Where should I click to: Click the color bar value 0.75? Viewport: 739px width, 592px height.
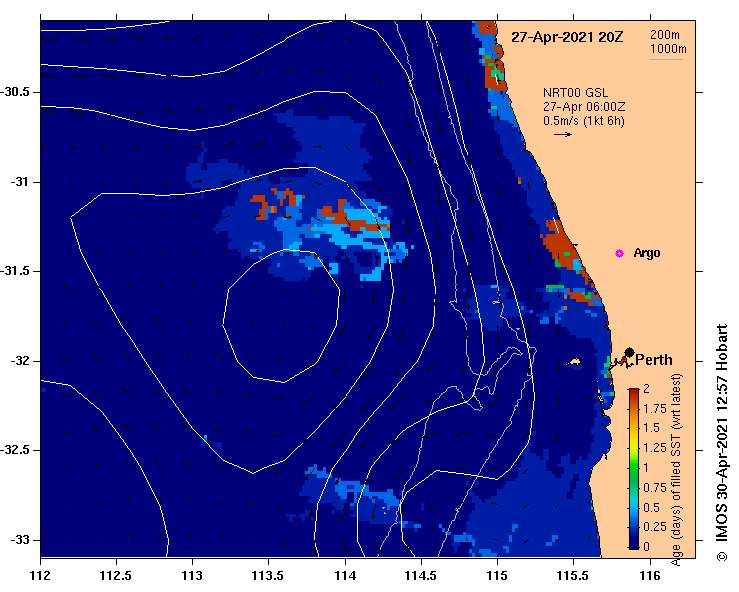(655, 487)
